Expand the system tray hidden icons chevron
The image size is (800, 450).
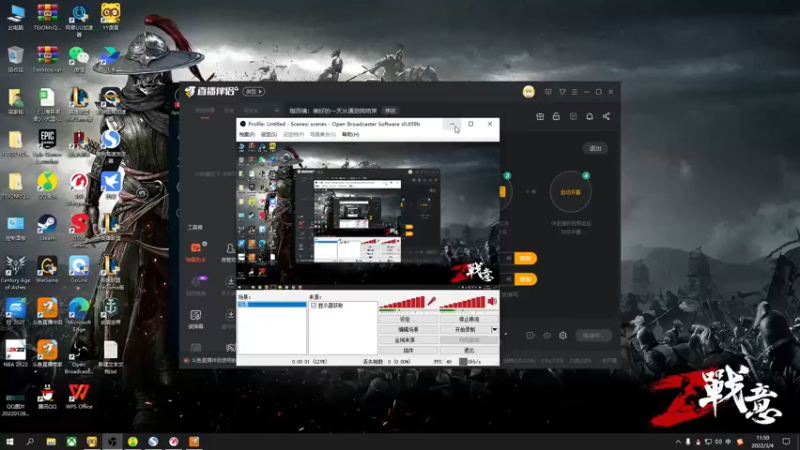coord(678,442)
